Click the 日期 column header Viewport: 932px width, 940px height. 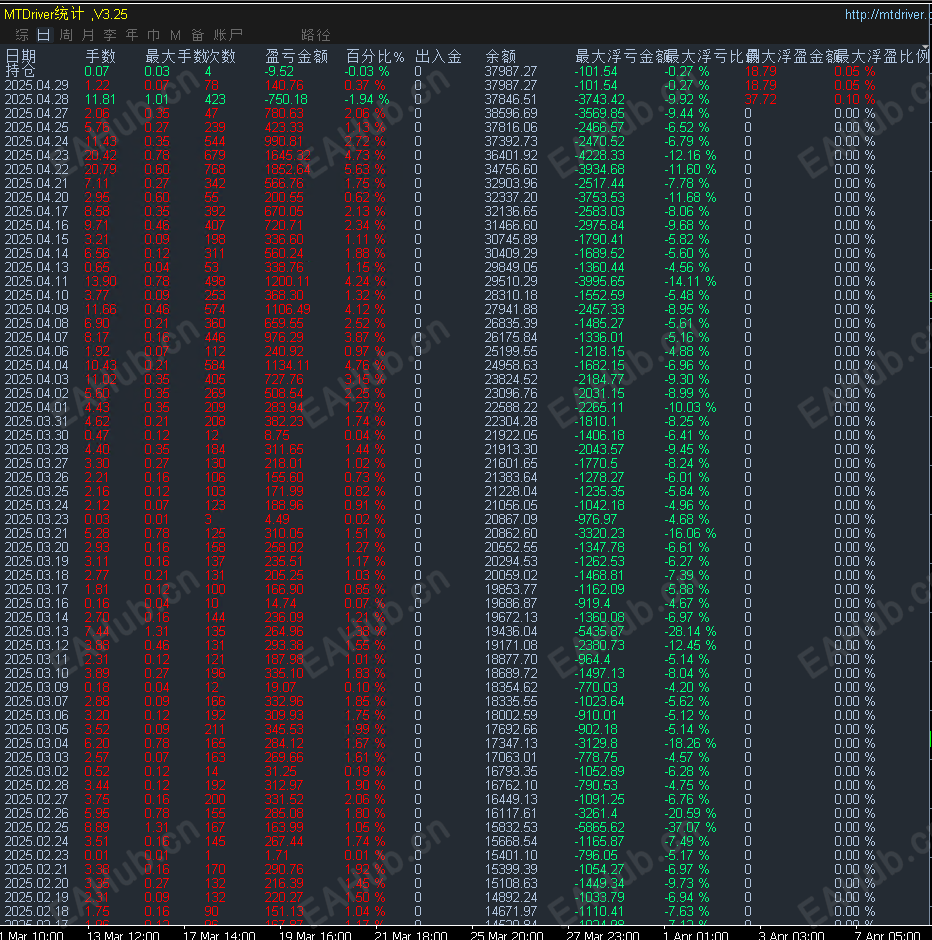point(20,56)
